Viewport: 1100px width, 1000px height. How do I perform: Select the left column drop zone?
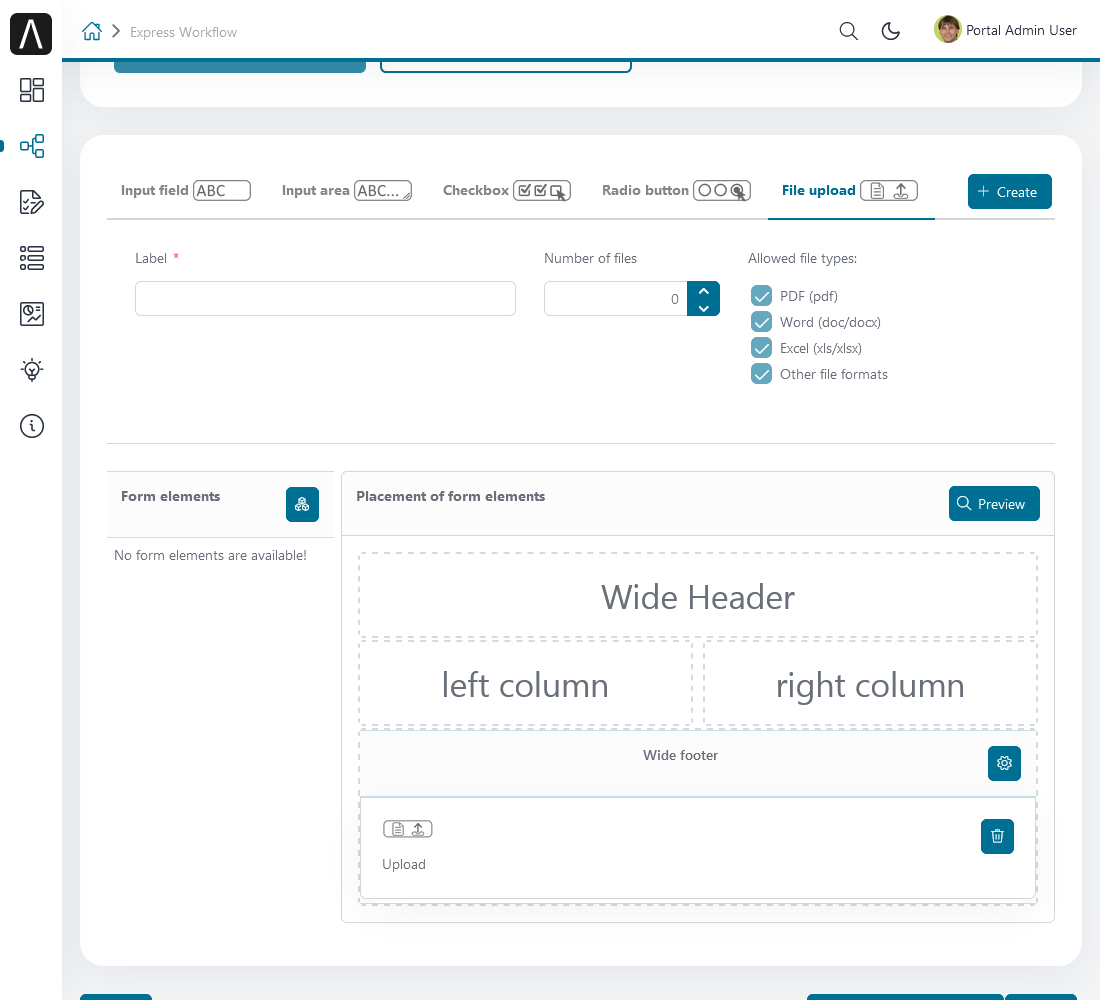pos(525,684)
